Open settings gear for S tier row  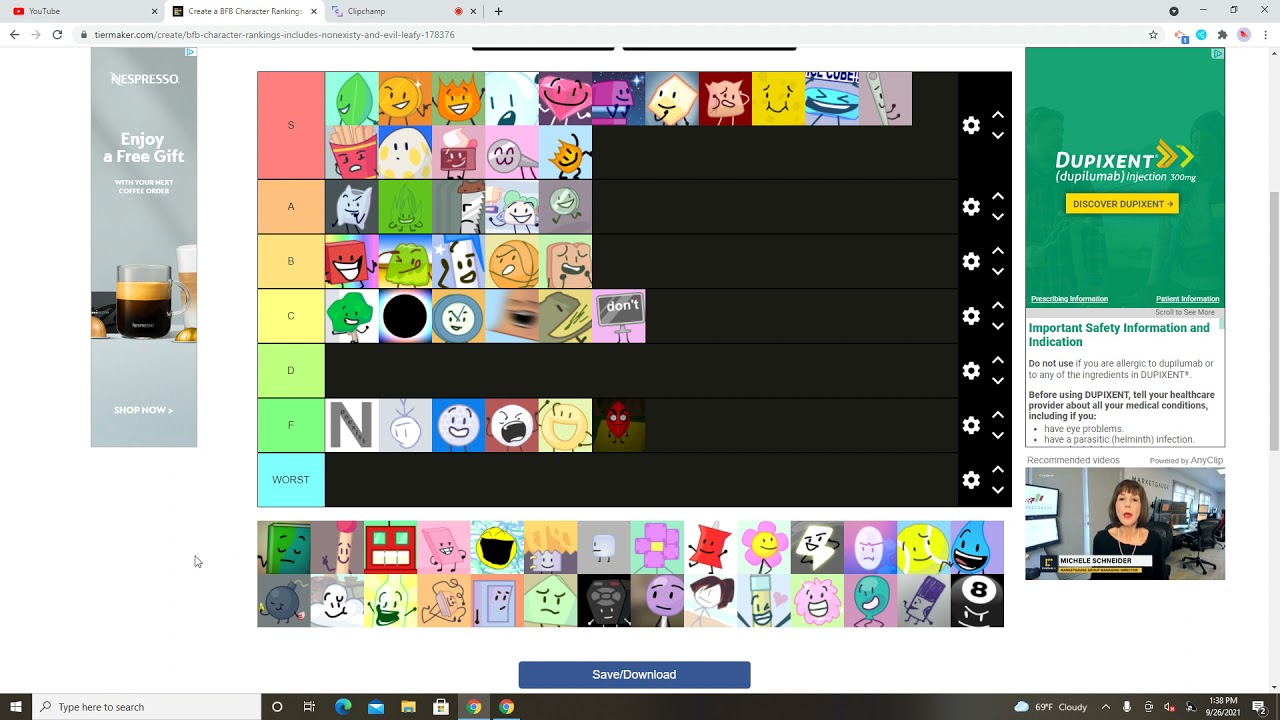(971, 125)
